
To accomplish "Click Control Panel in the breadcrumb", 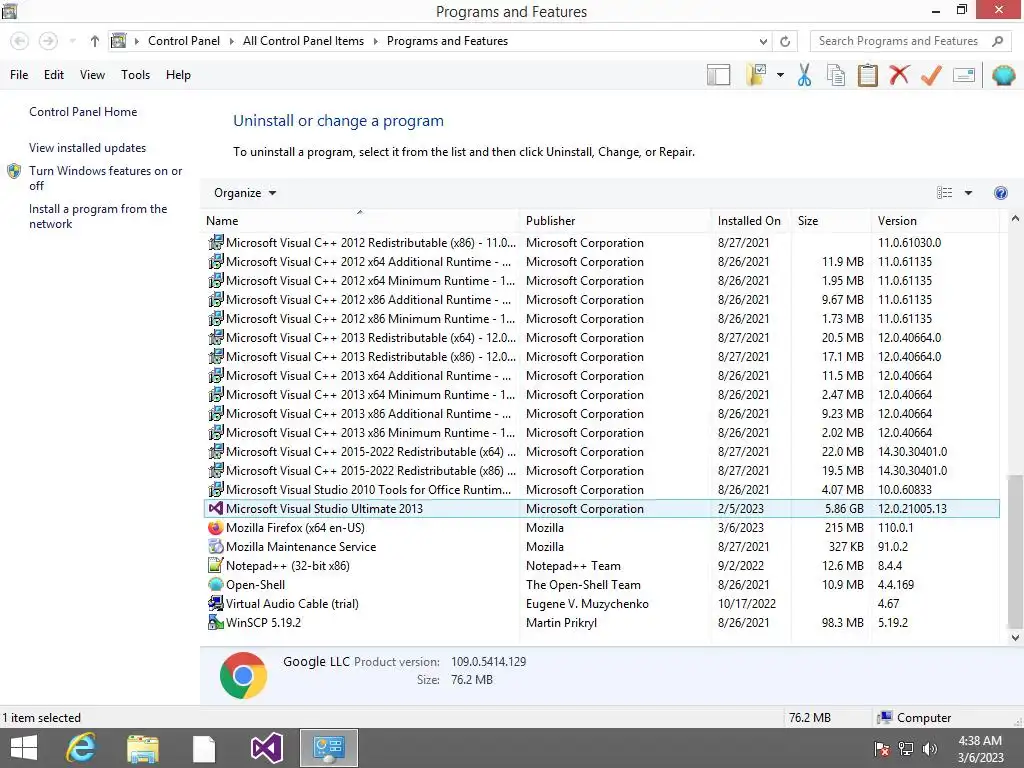I will click(184, 41).
